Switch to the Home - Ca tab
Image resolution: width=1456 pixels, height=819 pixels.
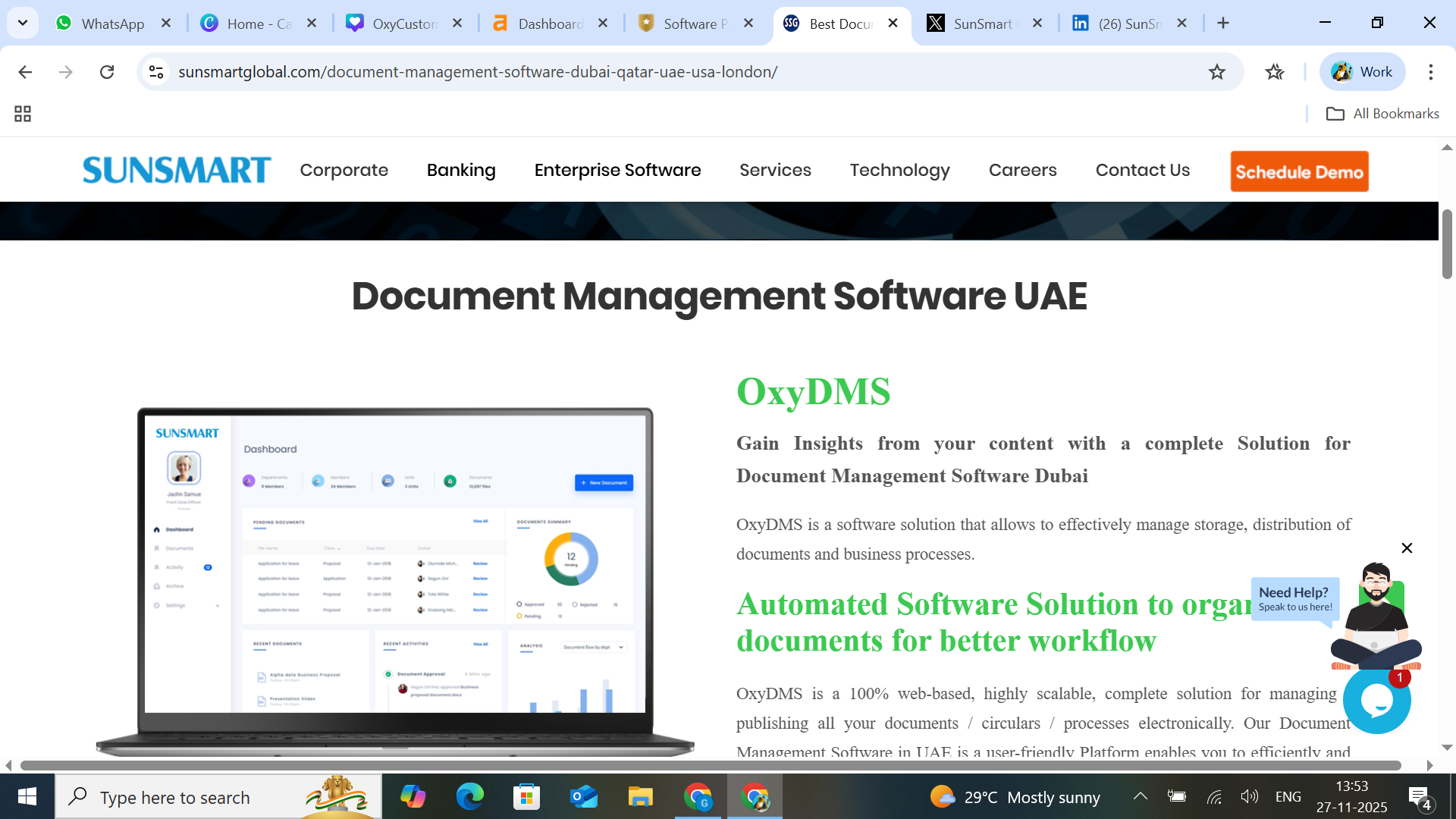258,24
